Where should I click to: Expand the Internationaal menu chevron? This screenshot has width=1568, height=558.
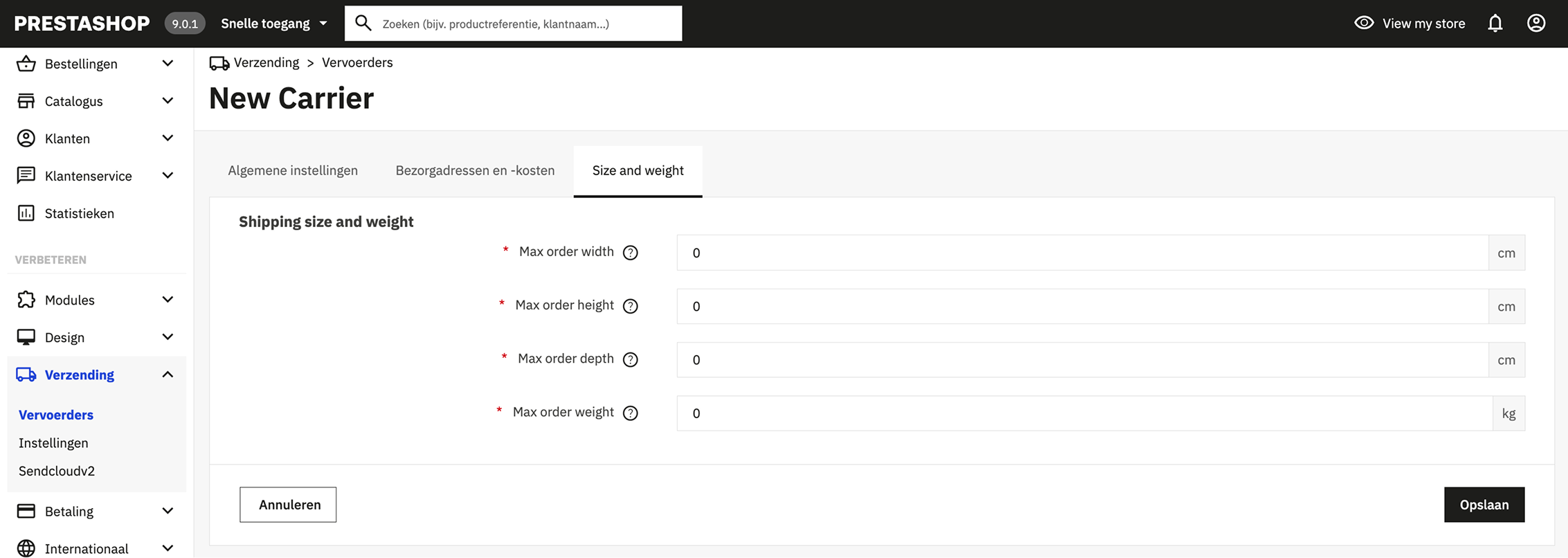coord(168,548)
